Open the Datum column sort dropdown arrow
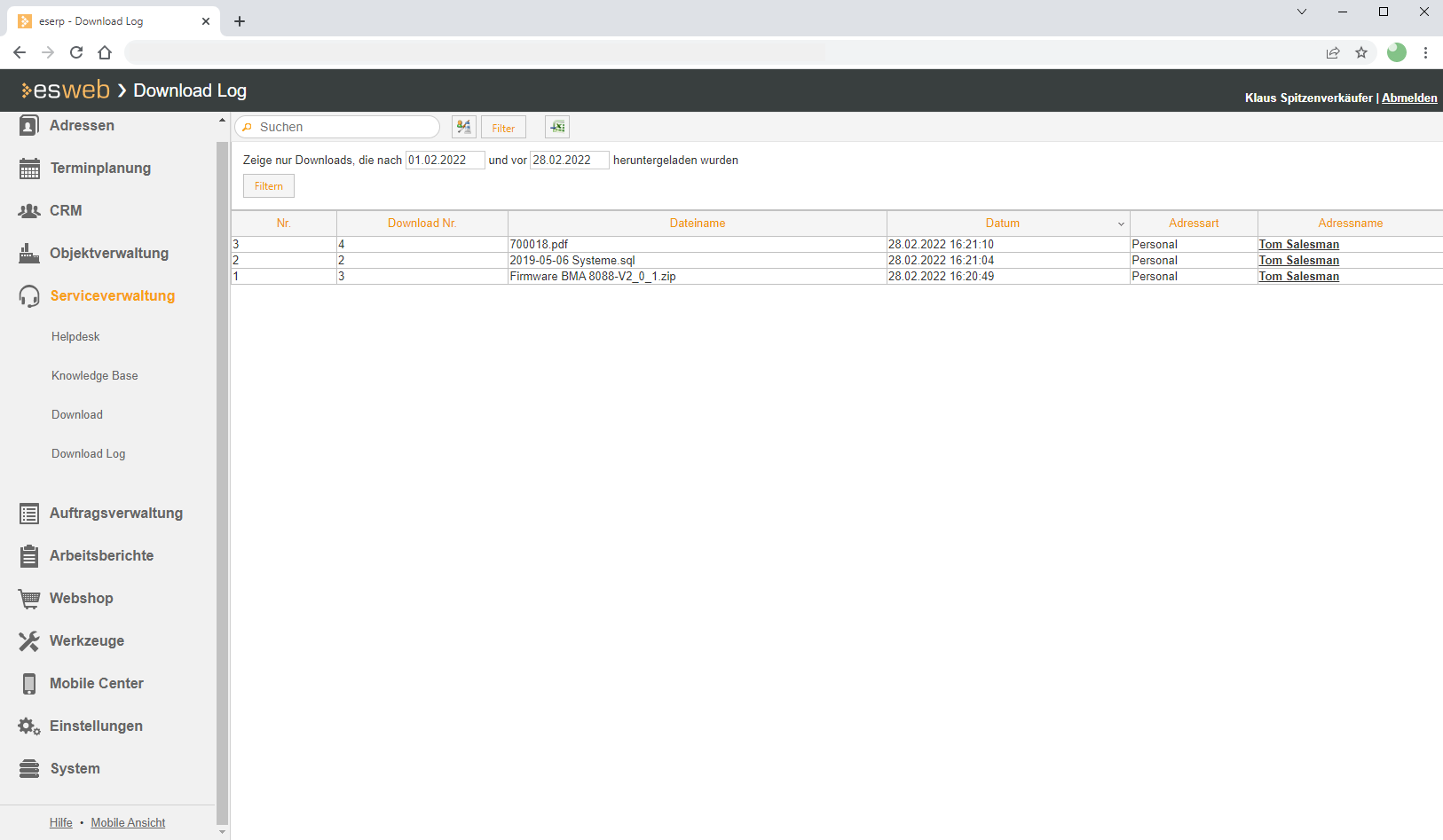Viewport: 1443px width, 840px height. pos(1121,224)
